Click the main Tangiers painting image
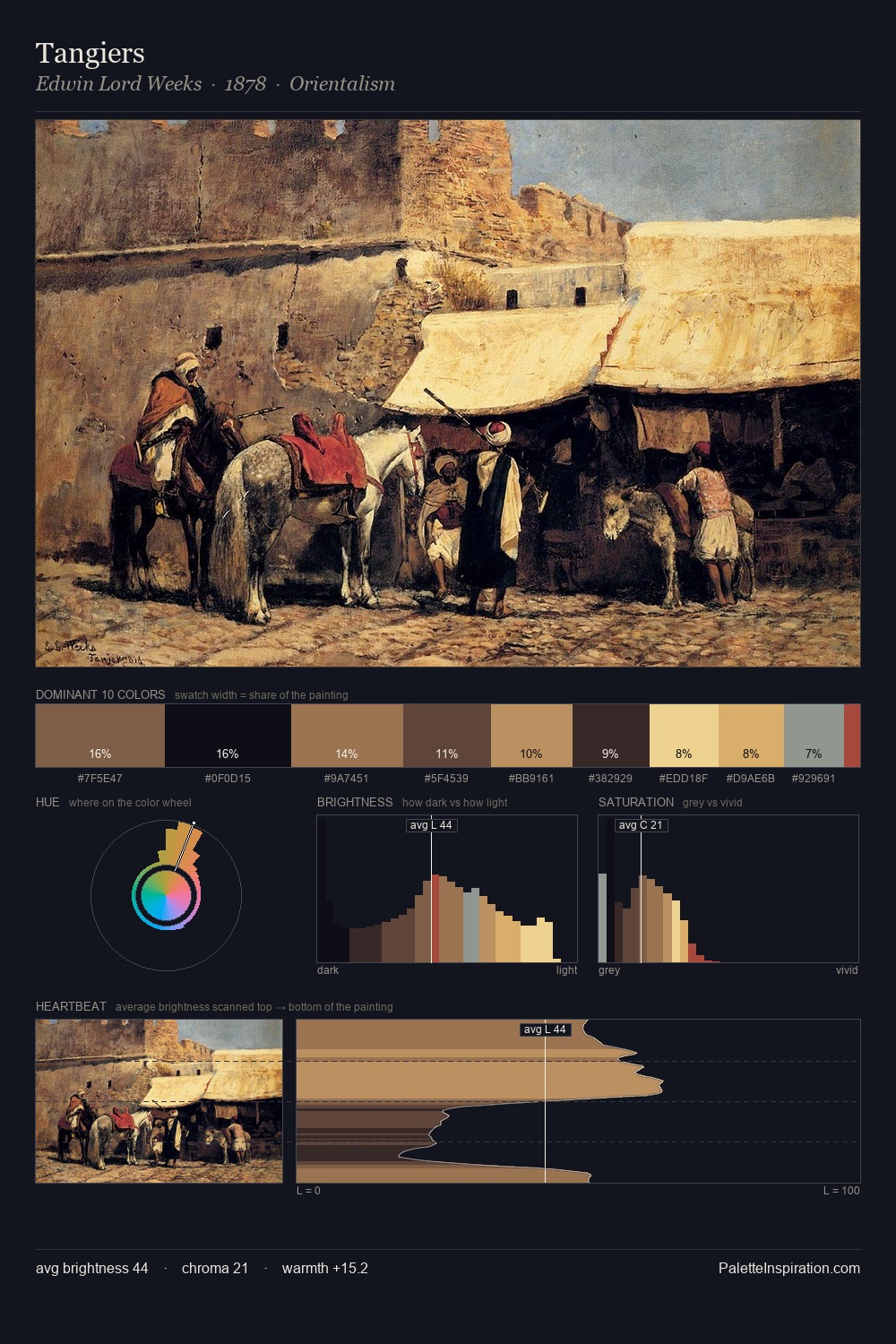Screen dimensions: 896x1344 click(x=448, y=393)
